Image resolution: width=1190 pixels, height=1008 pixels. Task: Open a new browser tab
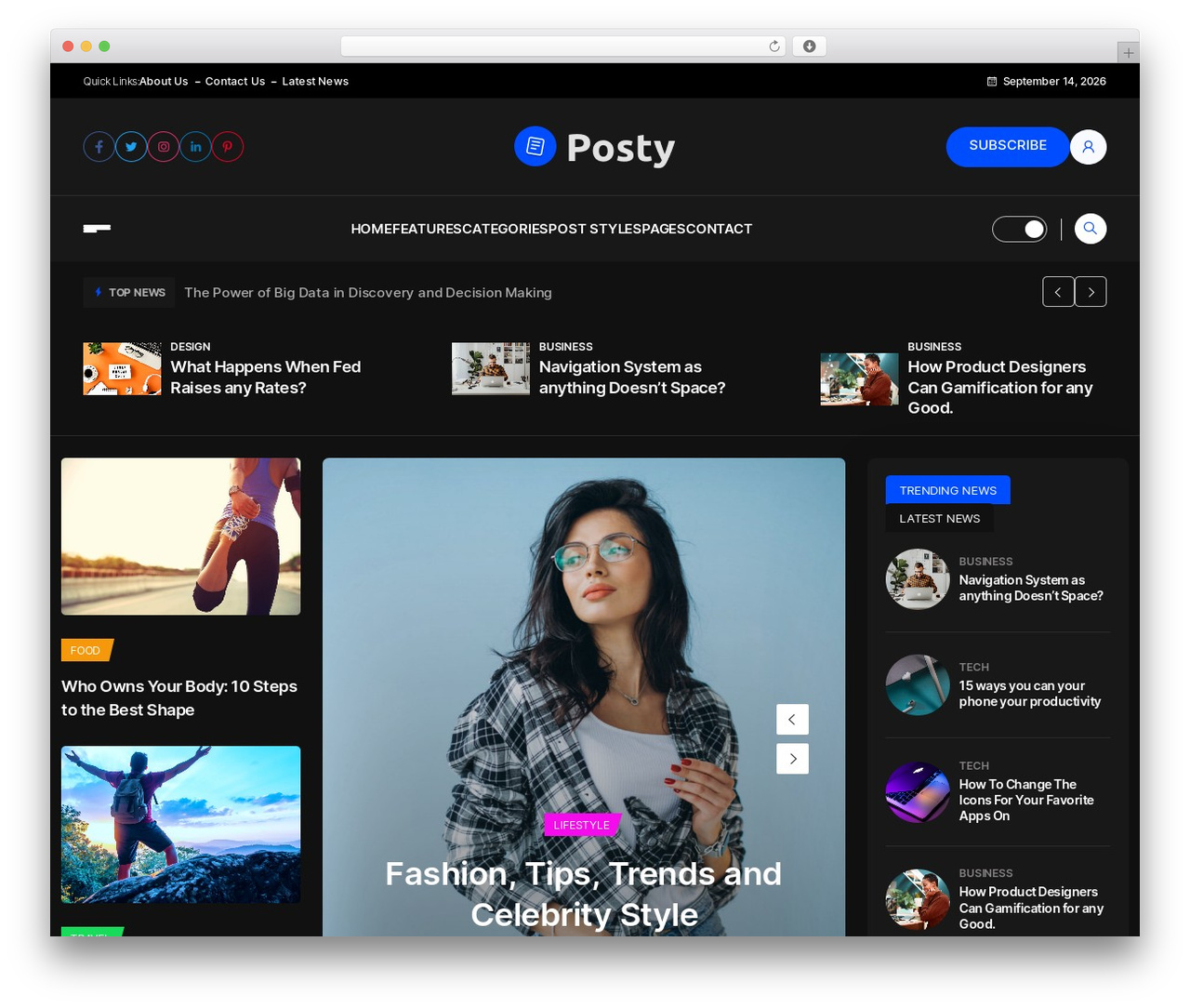(1129, 53)
